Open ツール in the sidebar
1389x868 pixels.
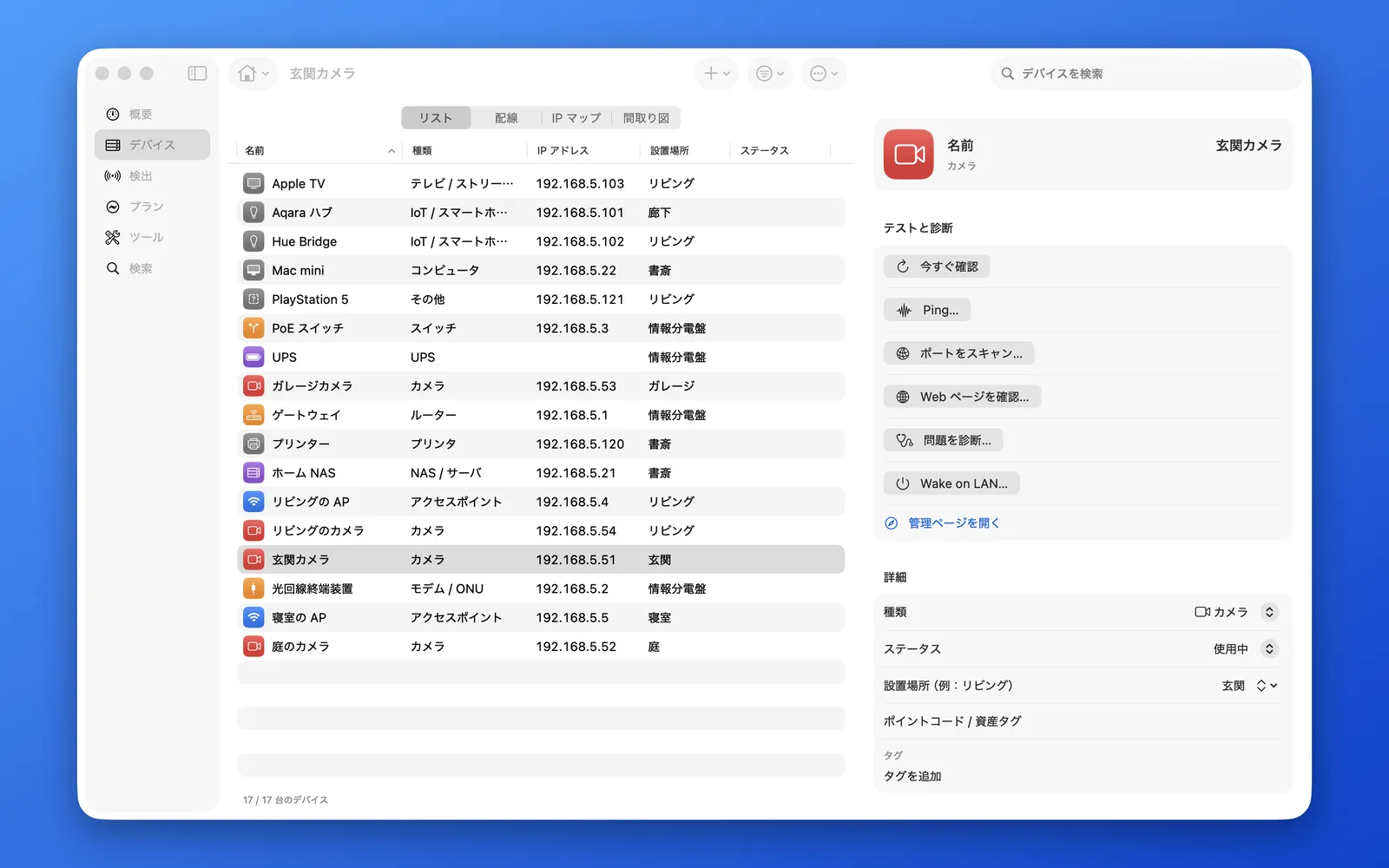pos(152,237)
